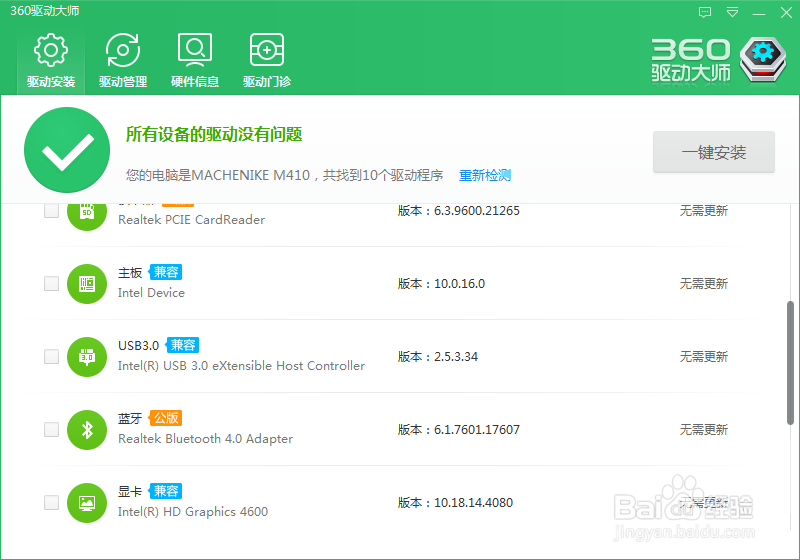
Task: Click 无需更新 in the CardReader row
Action: pyautogui.click(x=704, y=211)
